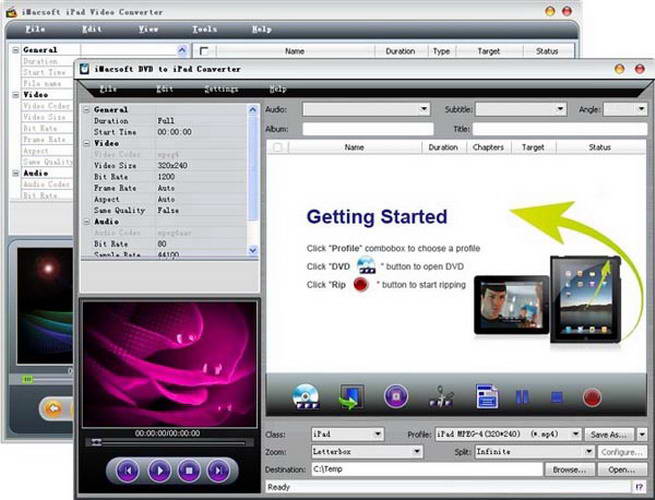Screen dimensions: 655x500
Task: Open the Settings menu
Action: click(x=221, y=89)
